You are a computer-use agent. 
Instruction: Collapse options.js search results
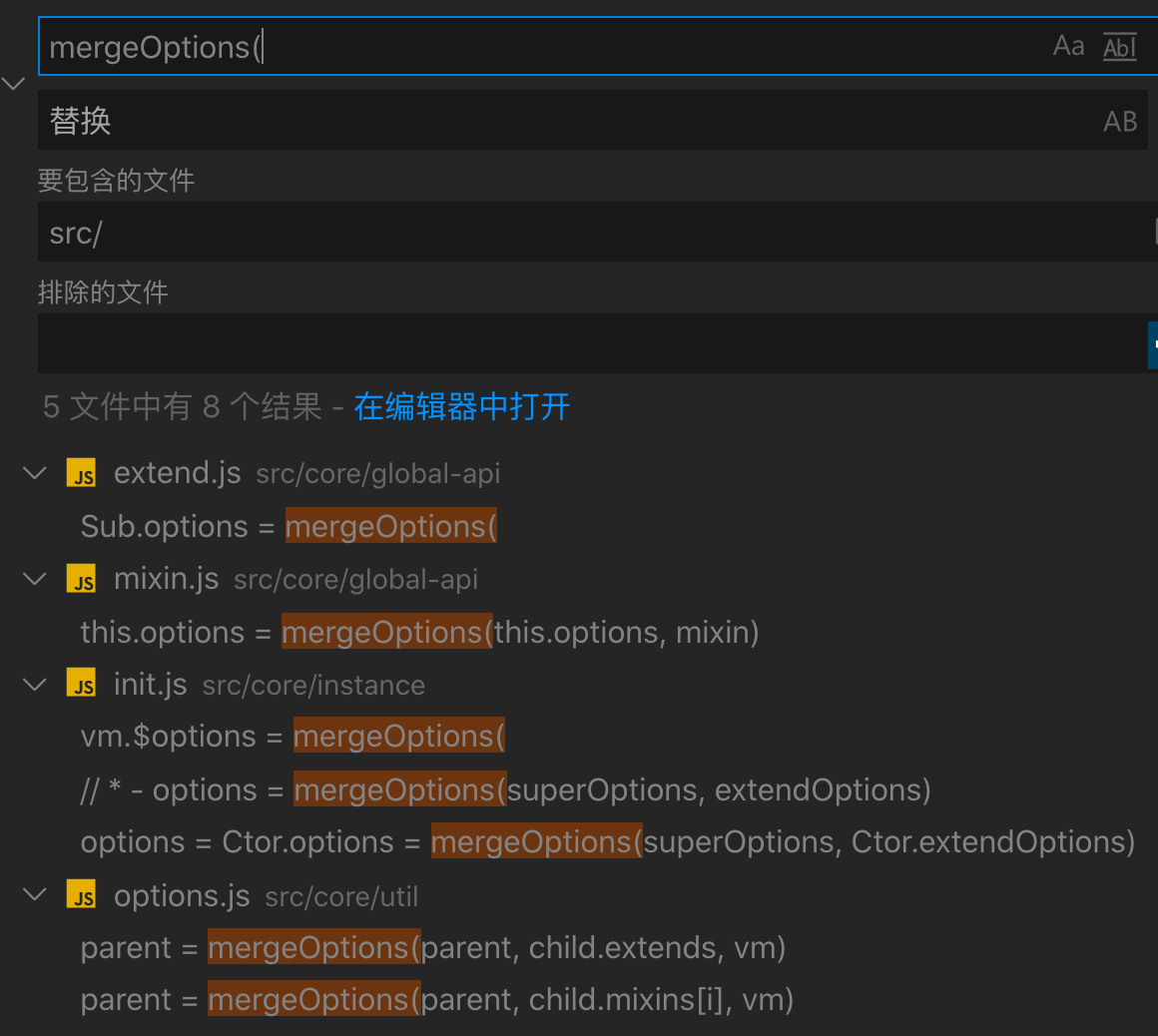[x=35, y=895]
